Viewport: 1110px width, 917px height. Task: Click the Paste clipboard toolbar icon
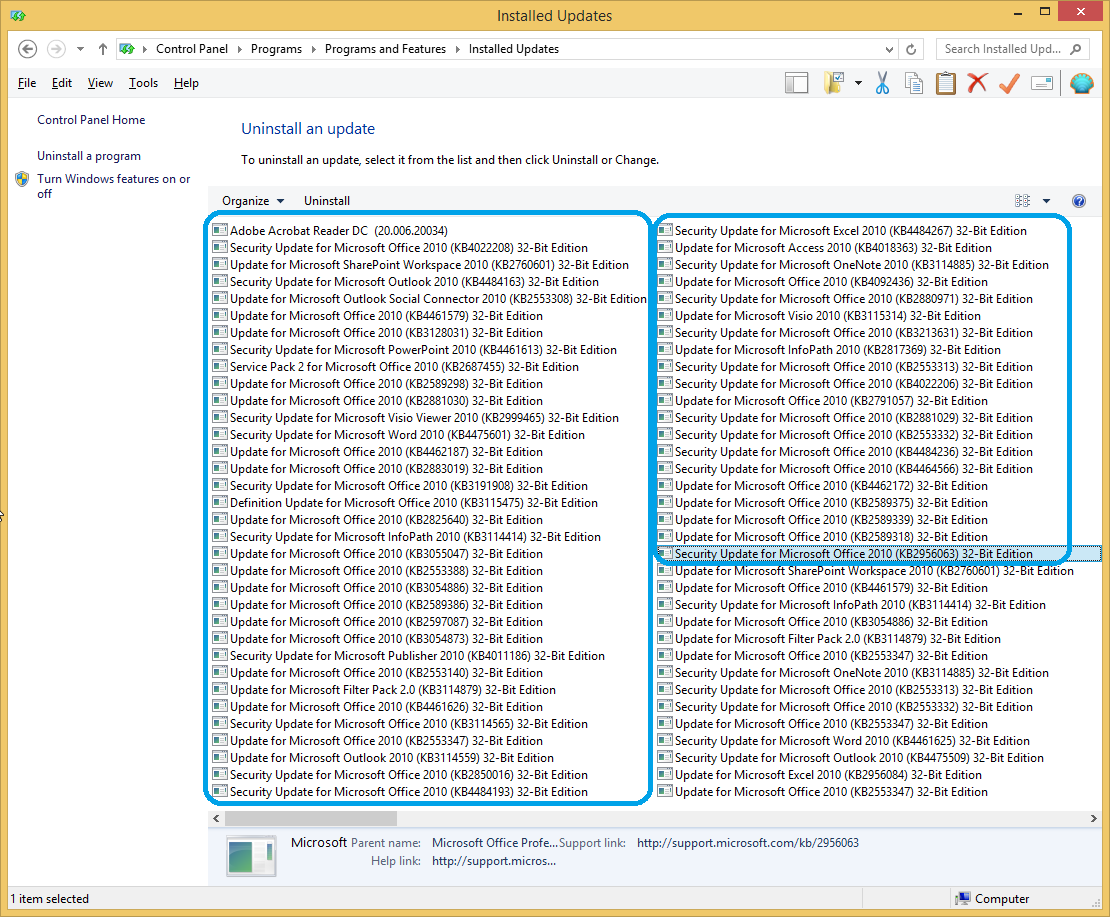click(x=946, y=83)
